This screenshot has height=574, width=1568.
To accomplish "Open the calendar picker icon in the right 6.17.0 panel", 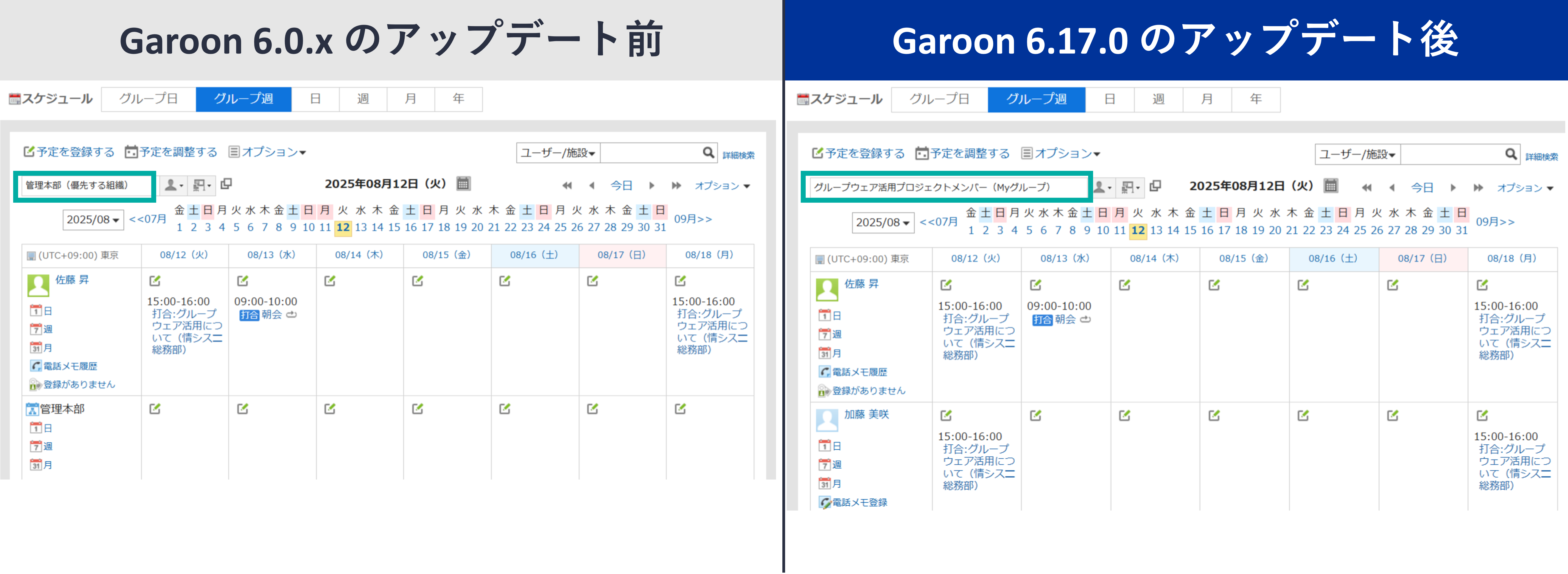I will click(x=1331, y=186).
